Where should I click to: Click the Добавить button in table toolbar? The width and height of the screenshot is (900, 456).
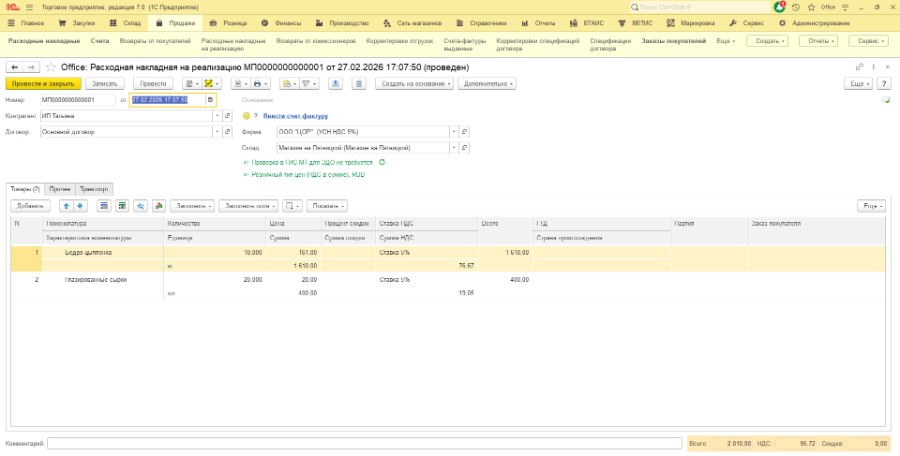point(30,206)
